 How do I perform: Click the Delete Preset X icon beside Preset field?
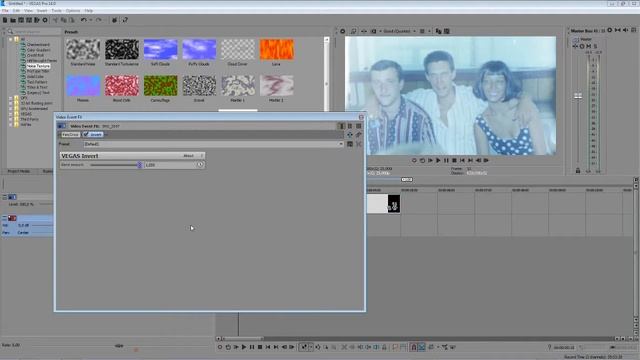point(358,144)
